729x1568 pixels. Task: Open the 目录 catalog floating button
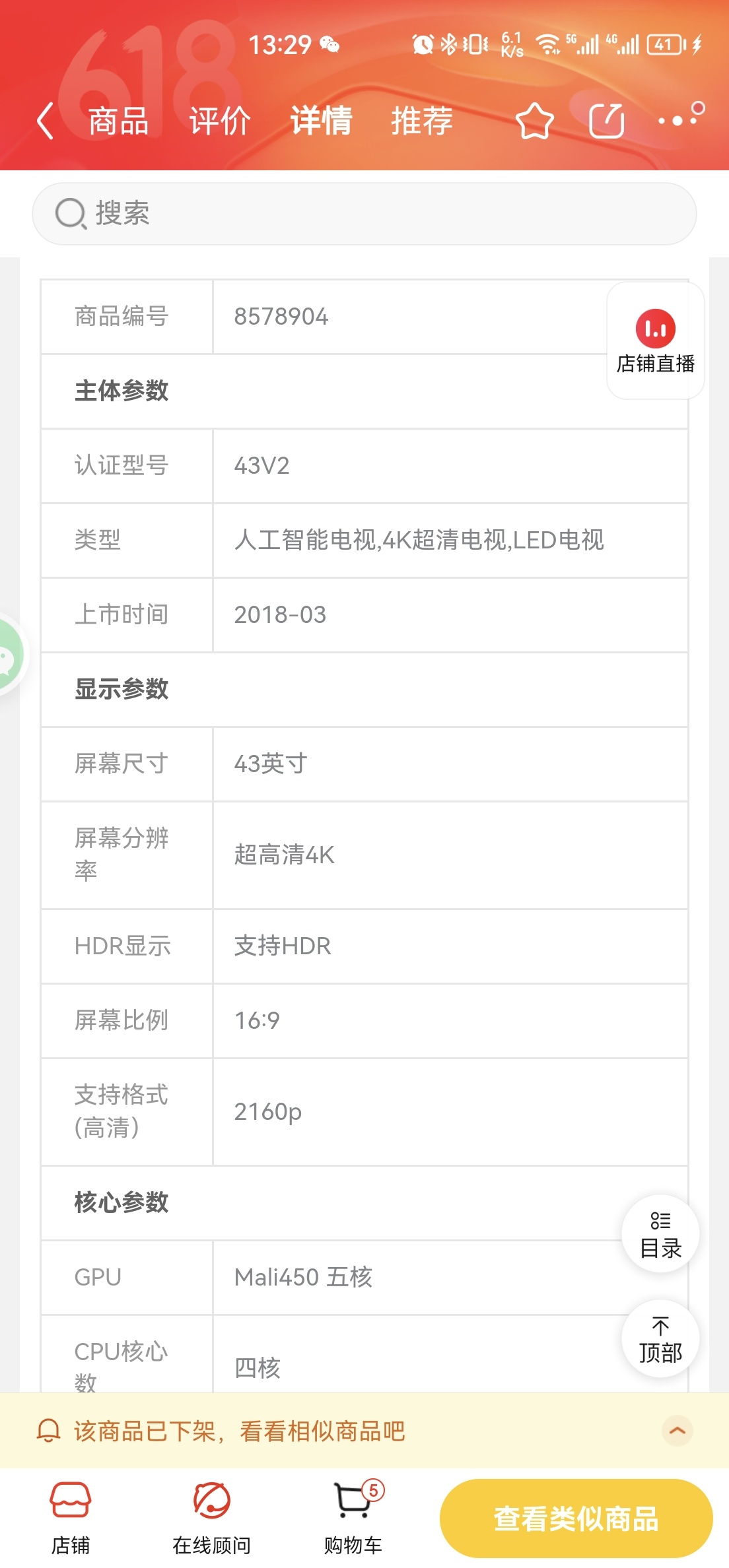click(x=660, y=1234)
